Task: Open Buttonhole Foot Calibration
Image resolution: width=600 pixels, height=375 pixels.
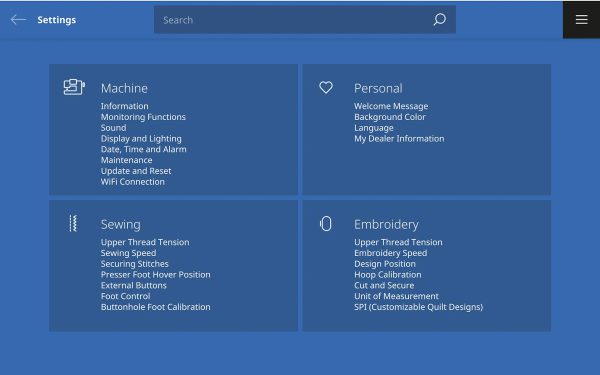Action: tap(155, 307)
